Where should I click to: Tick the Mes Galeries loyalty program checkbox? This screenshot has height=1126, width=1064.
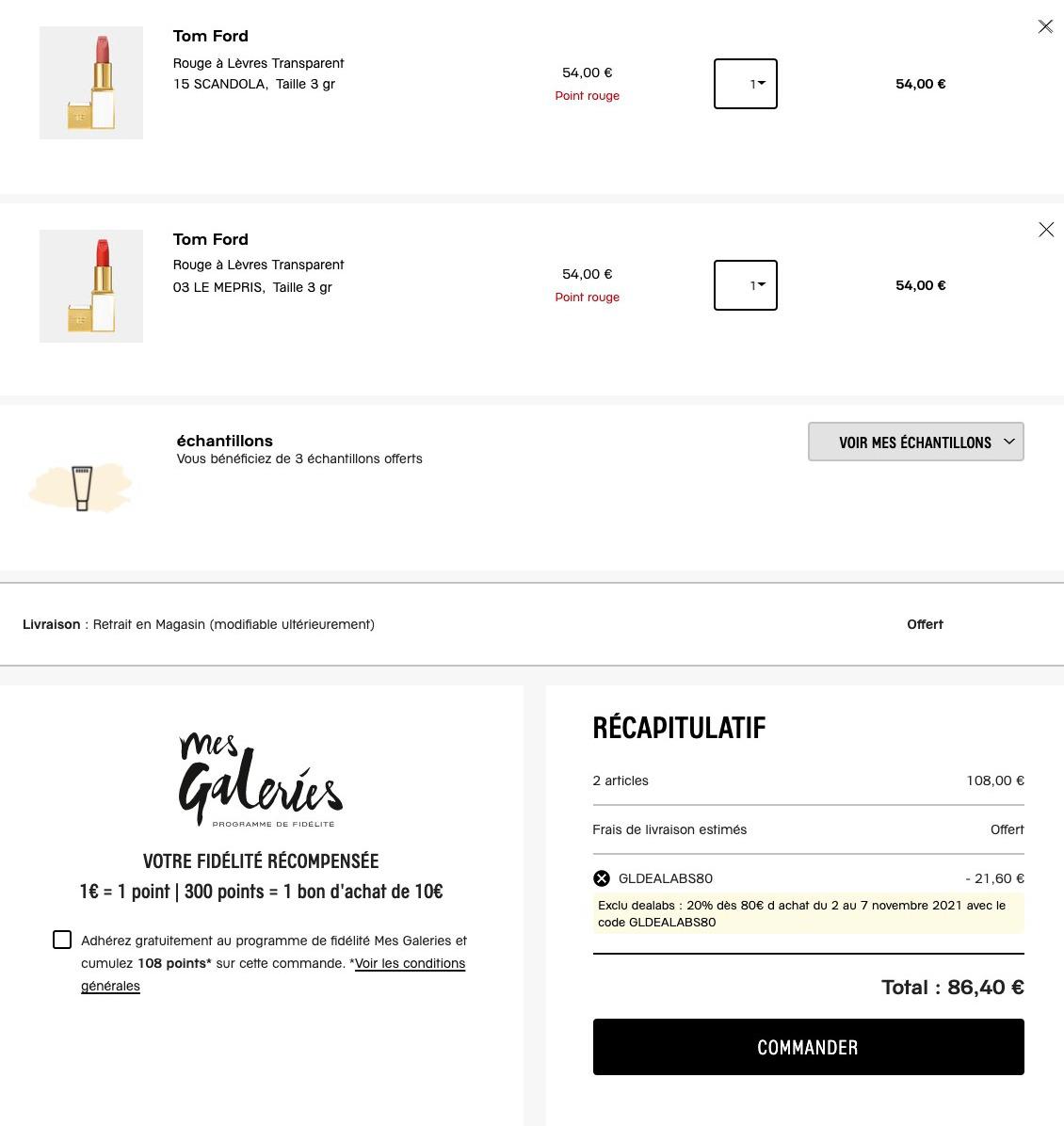pyautogui.click(x=62, y=940)
